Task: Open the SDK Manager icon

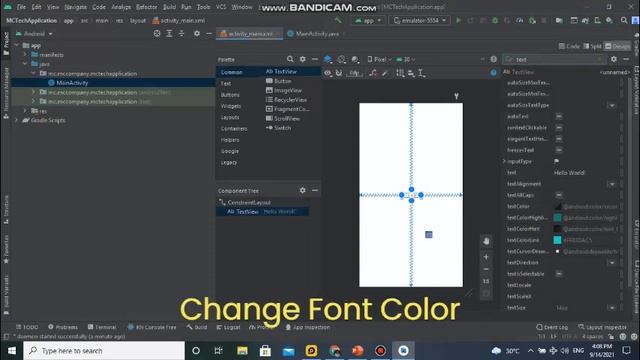Action: [x=609, y=20]
